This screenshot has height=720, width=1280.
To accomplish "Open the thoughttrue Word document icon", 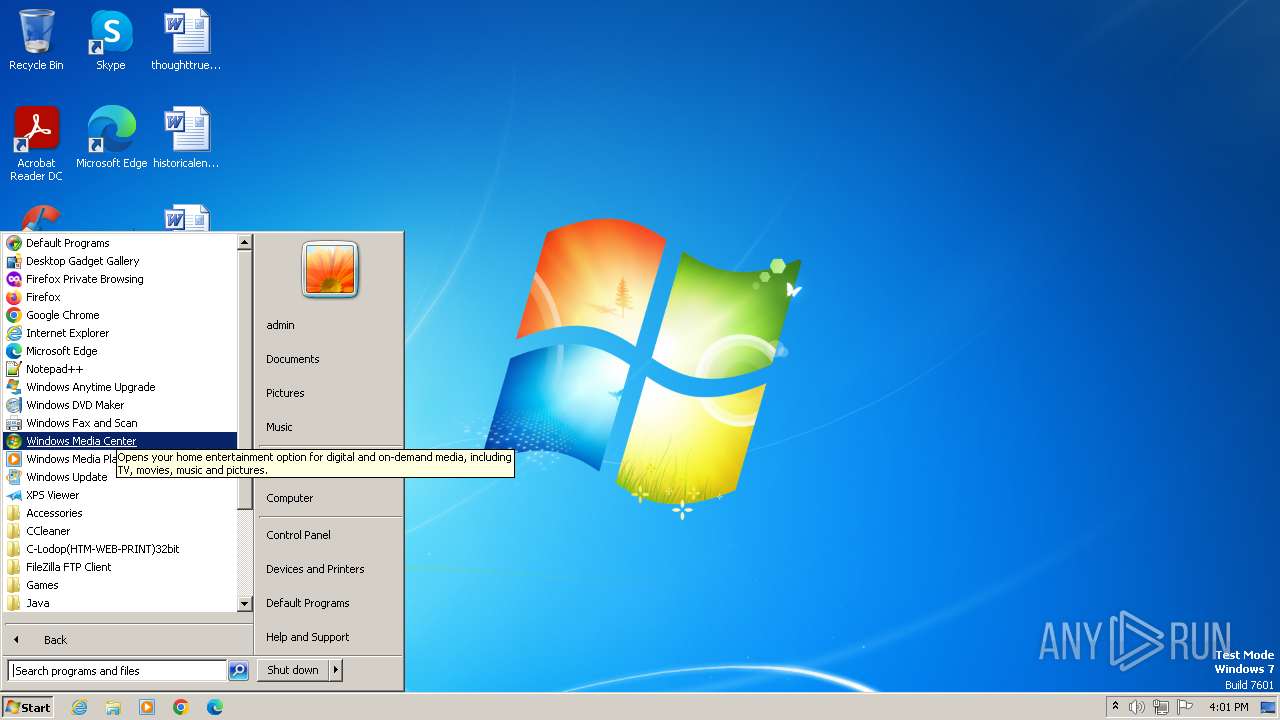I will click(186, 41).
